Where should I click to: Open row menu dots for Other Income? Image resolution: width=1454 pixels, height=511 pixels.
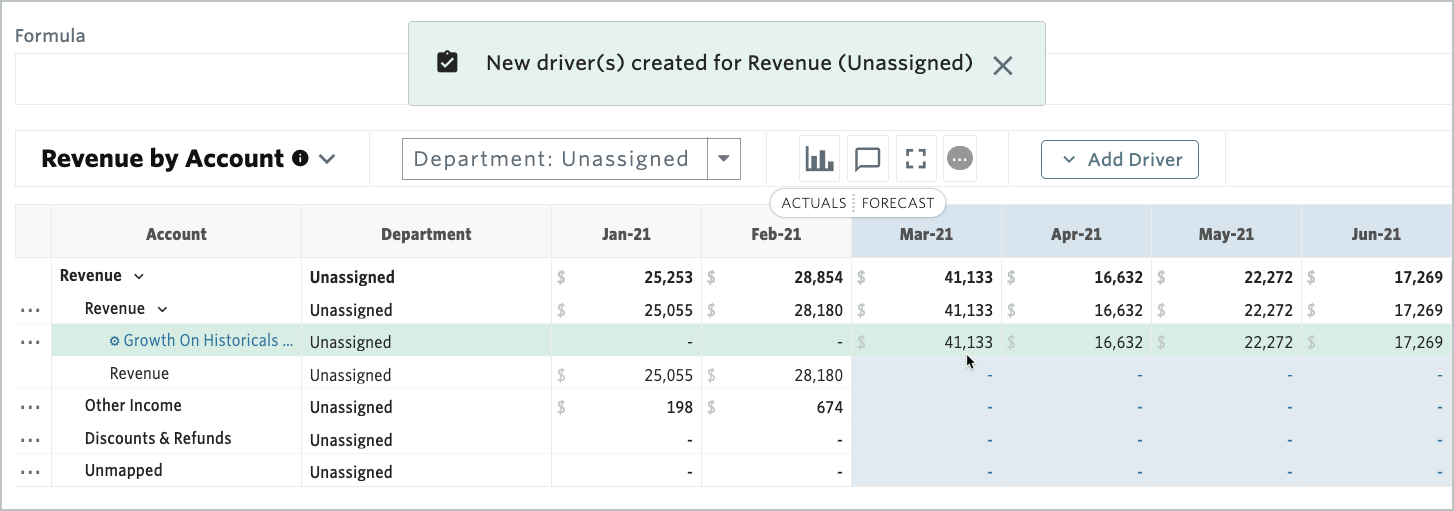[30, 407]
